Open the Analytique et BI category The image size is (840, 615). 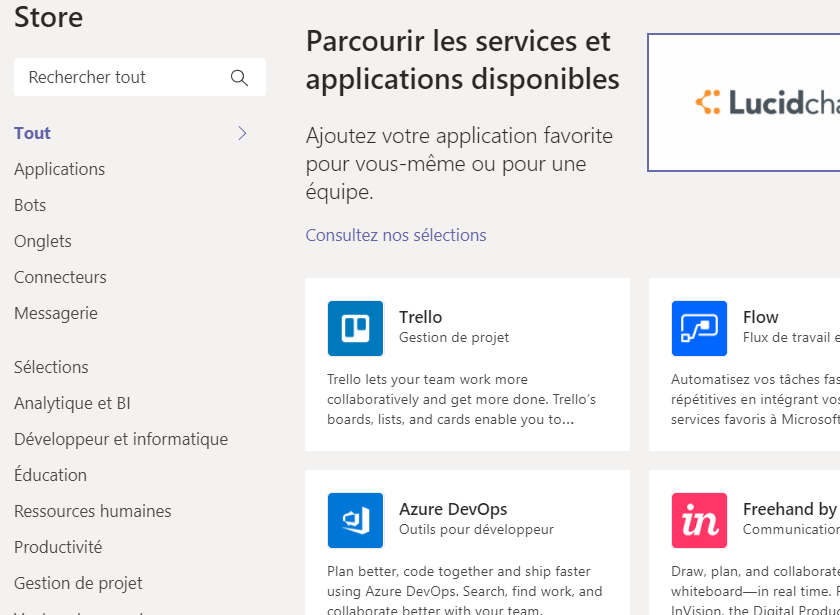pos(72,403)
